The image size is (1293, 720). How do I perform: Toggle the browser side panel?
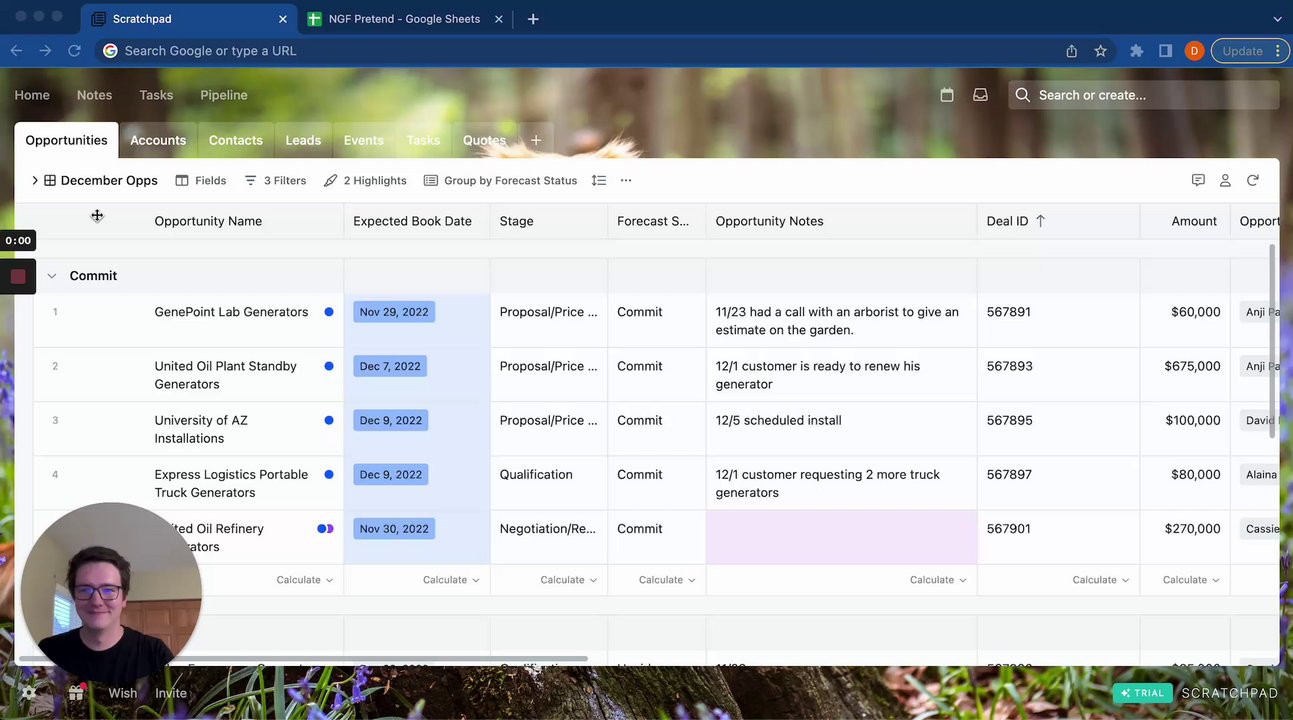1165,51
